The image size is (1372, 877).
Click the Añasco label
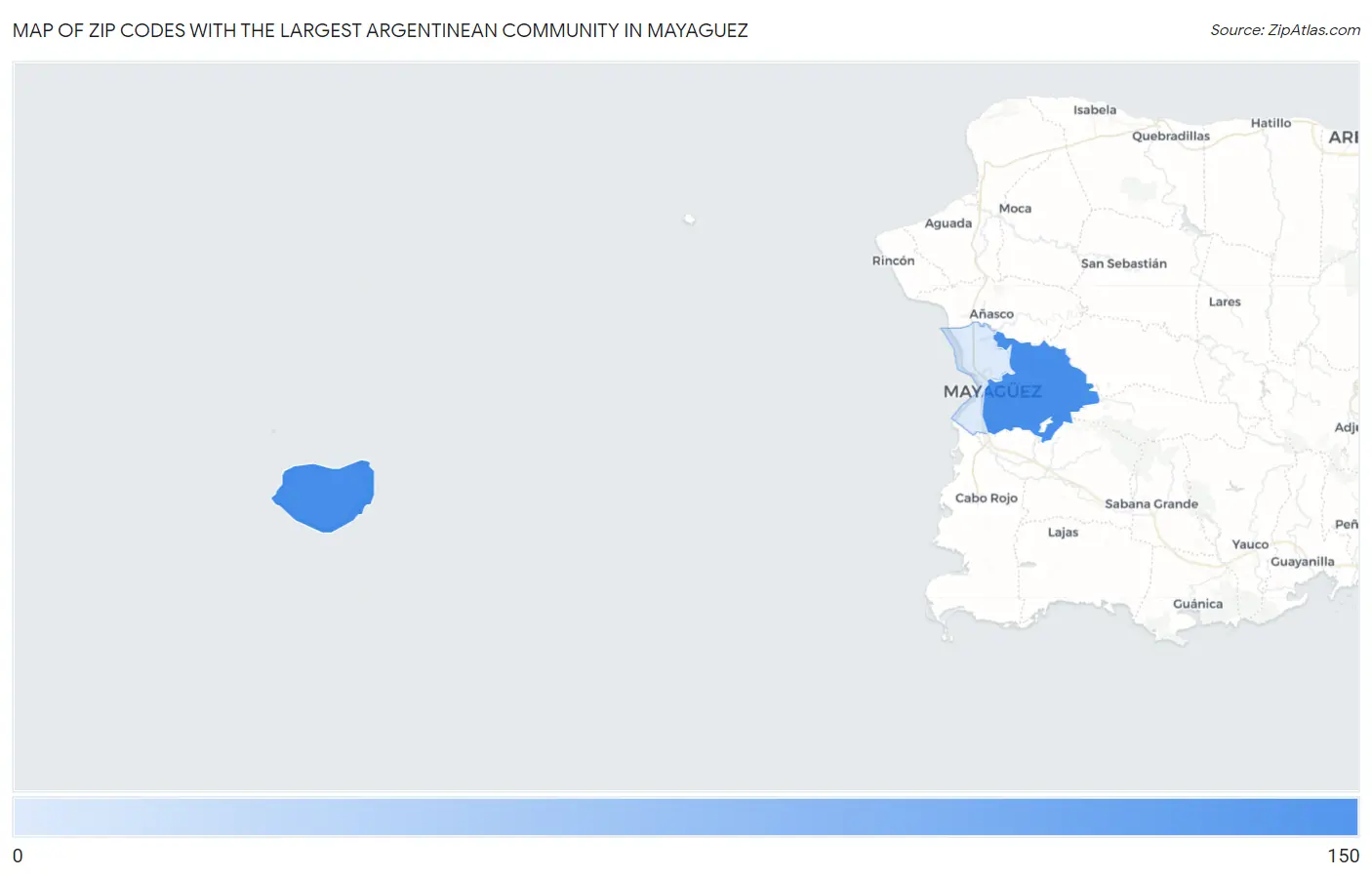point(991,314)
